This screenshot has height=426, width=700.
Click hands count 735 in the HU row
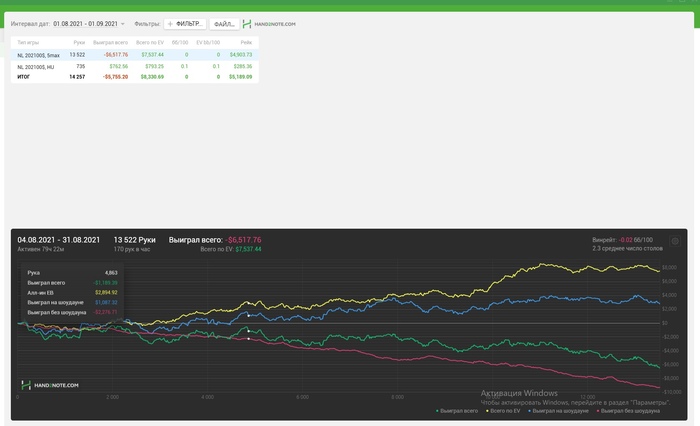(x=80, y=66)
